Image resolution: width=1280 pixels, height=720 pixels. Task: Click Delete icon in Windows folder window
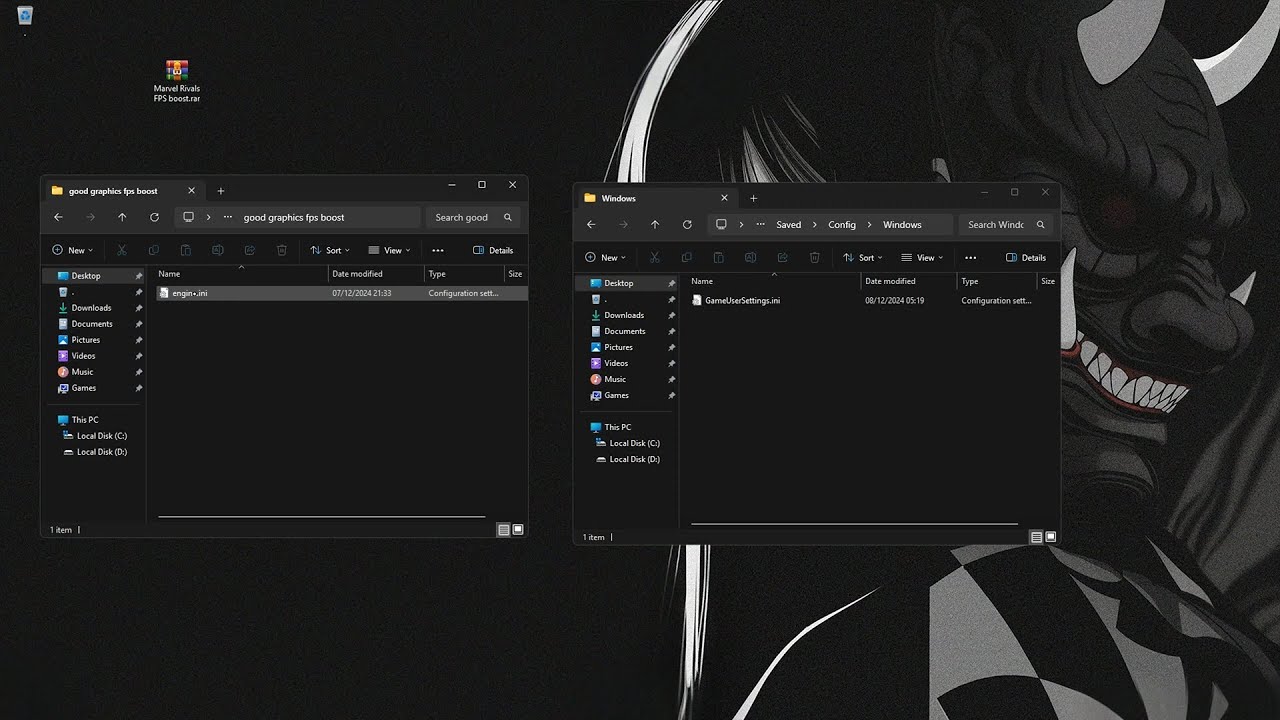pyautogui.click(x=815, y=258)
